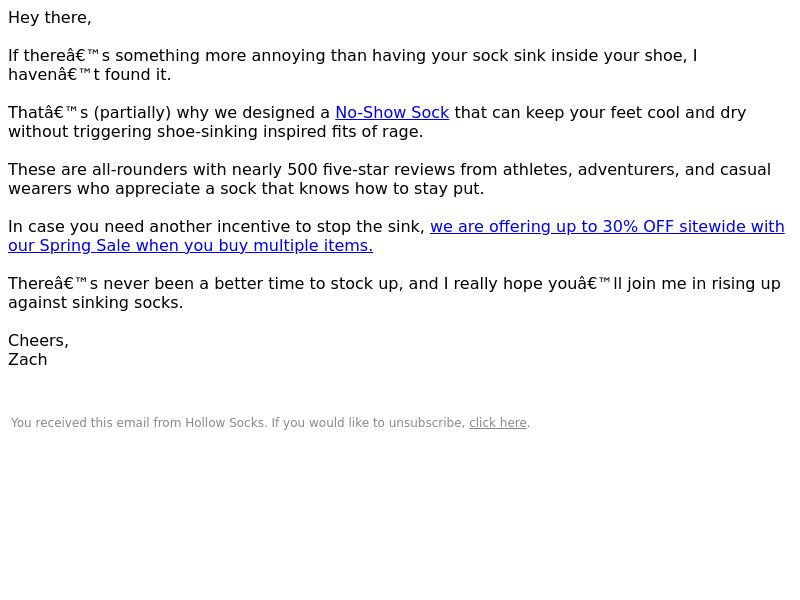Image resolution: width=800 pixels, height=600 pixels.
Task: Follow the "our Spring Sale" link line
Action: click(190, 245)
